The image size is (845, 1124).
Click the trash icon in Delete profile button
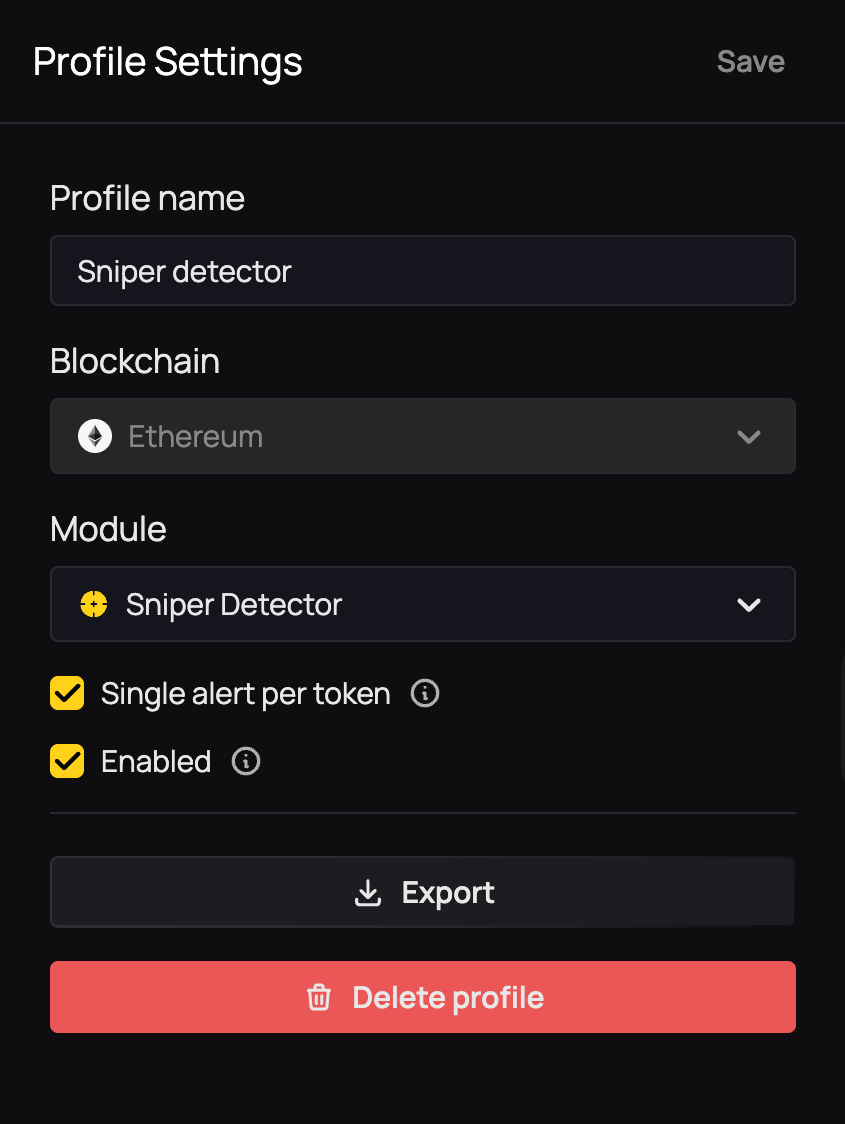click(x=319, y=997)
